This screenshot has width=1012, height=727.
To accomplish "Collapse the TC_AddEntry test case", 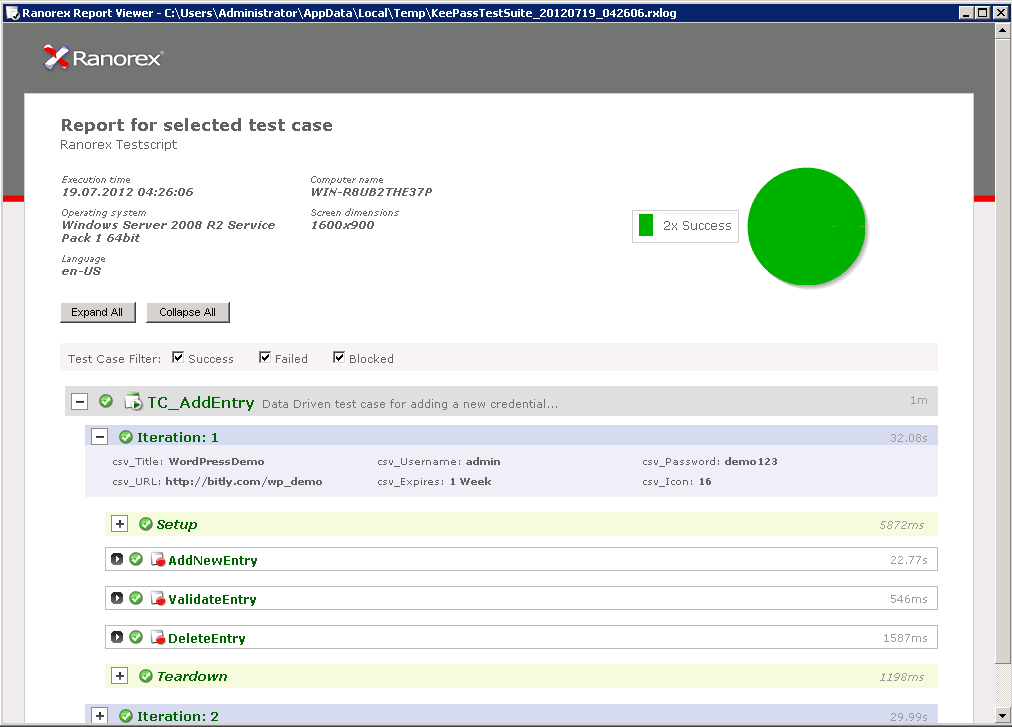I will pos(79,402).
